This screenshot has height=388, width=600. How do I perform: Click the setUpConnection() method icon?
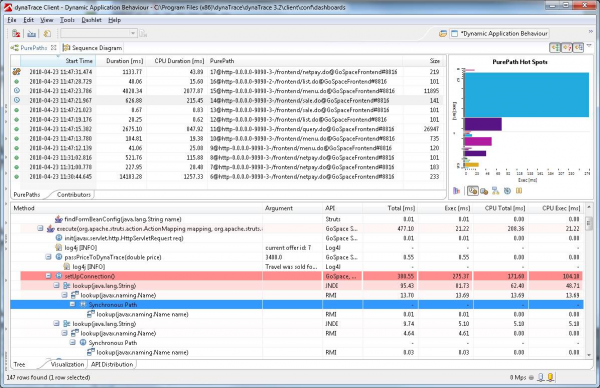pyautogui.click(x=59, y=276)
